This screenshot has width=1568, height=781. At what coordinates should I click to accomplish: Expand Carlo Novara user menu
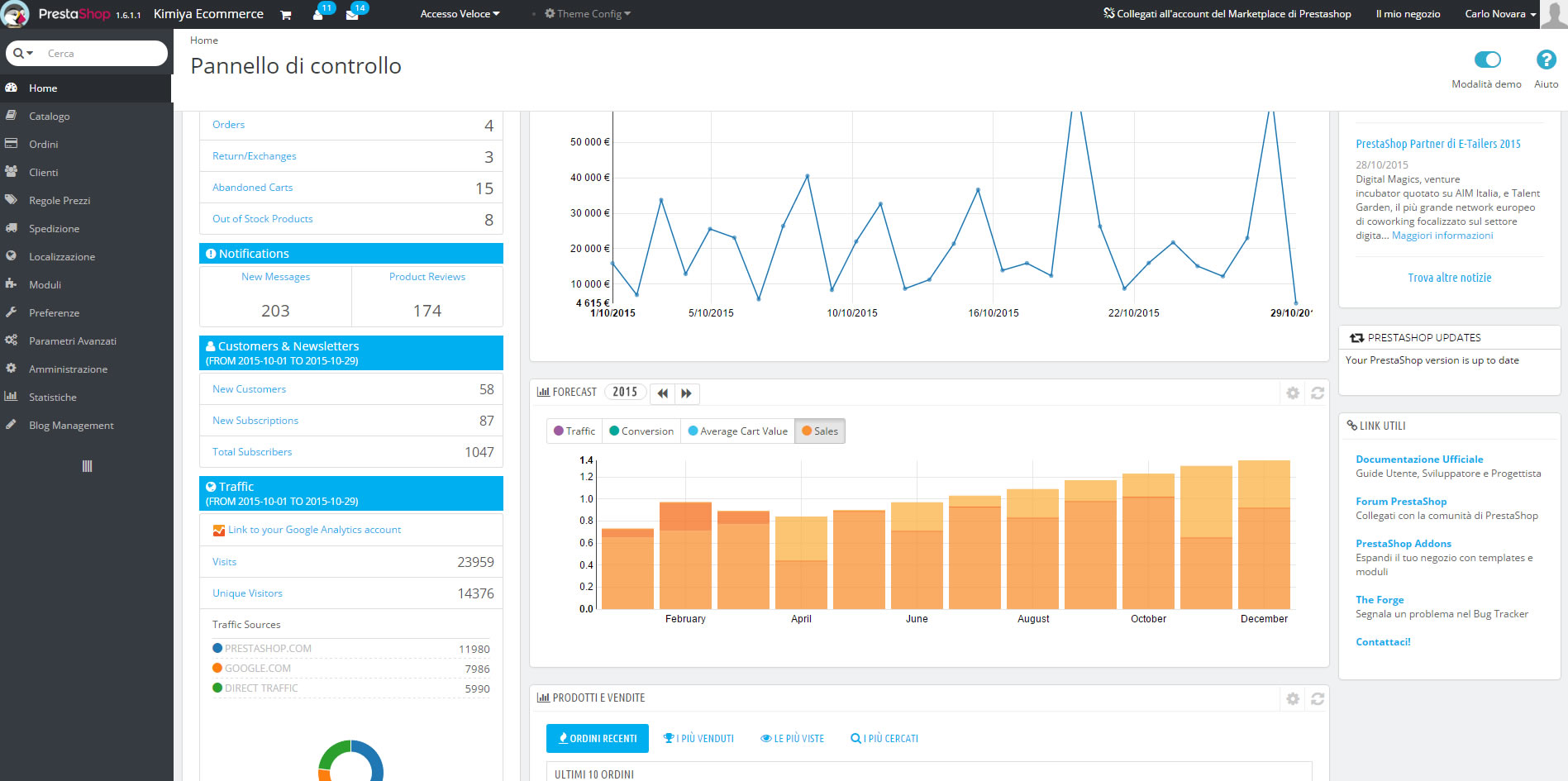coord(1500,14)
